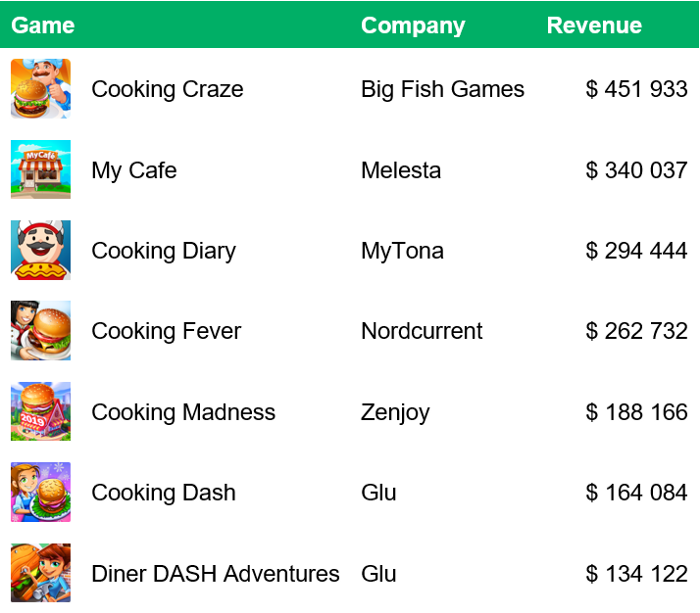Click the Cooking Fever burger icon

click(41, 330)
